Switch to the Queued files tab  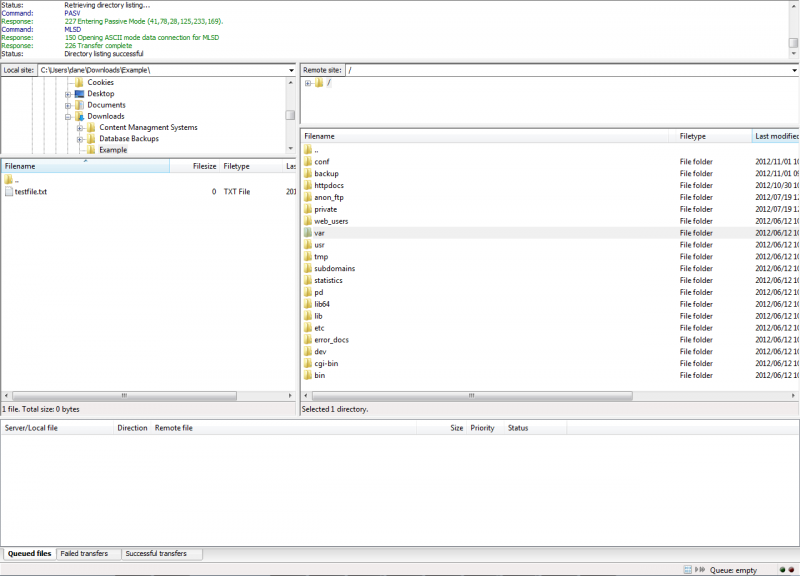point(30,554)
